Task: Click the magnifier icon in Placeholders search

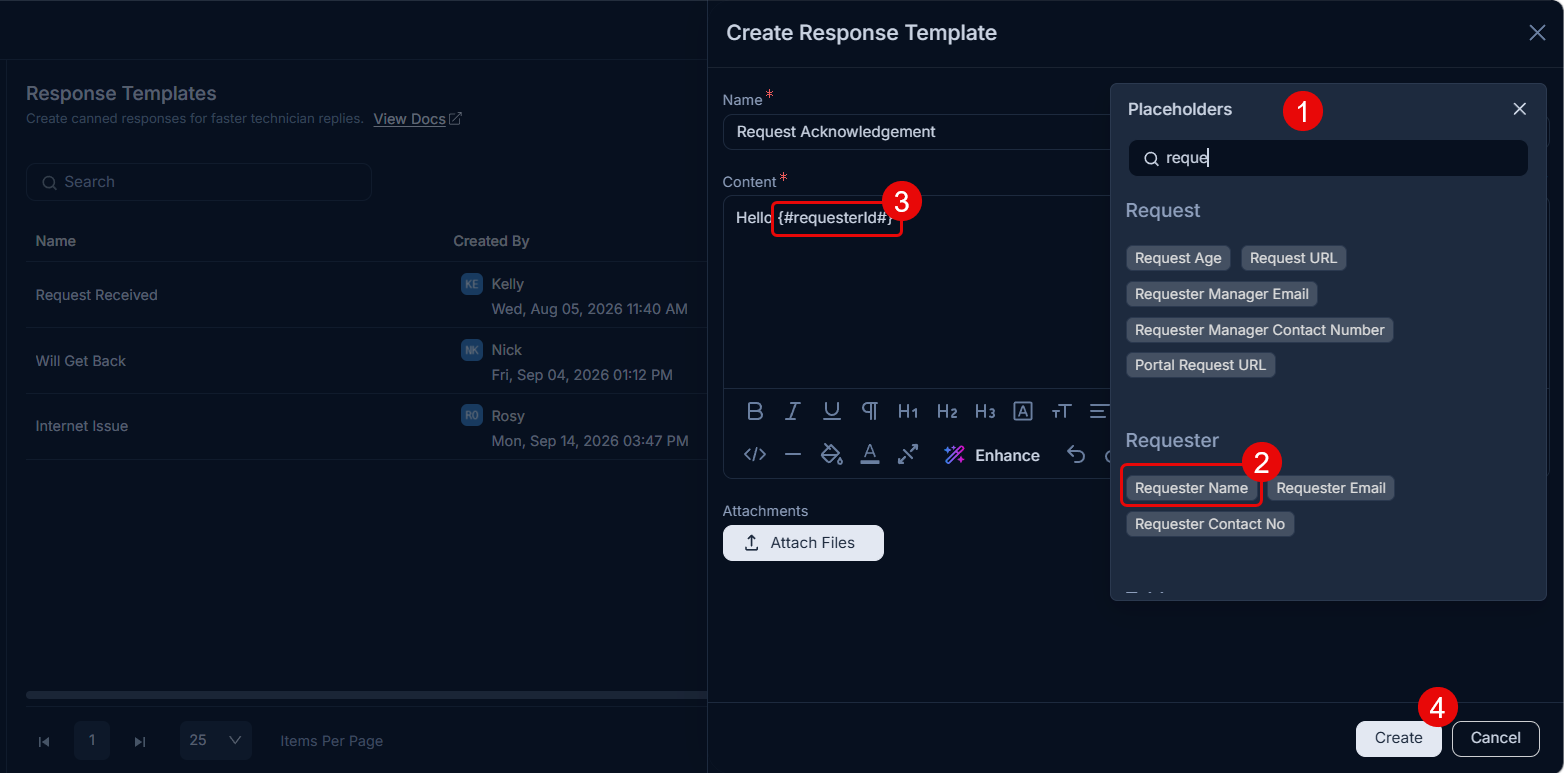Action: (x=1151, y=159)
